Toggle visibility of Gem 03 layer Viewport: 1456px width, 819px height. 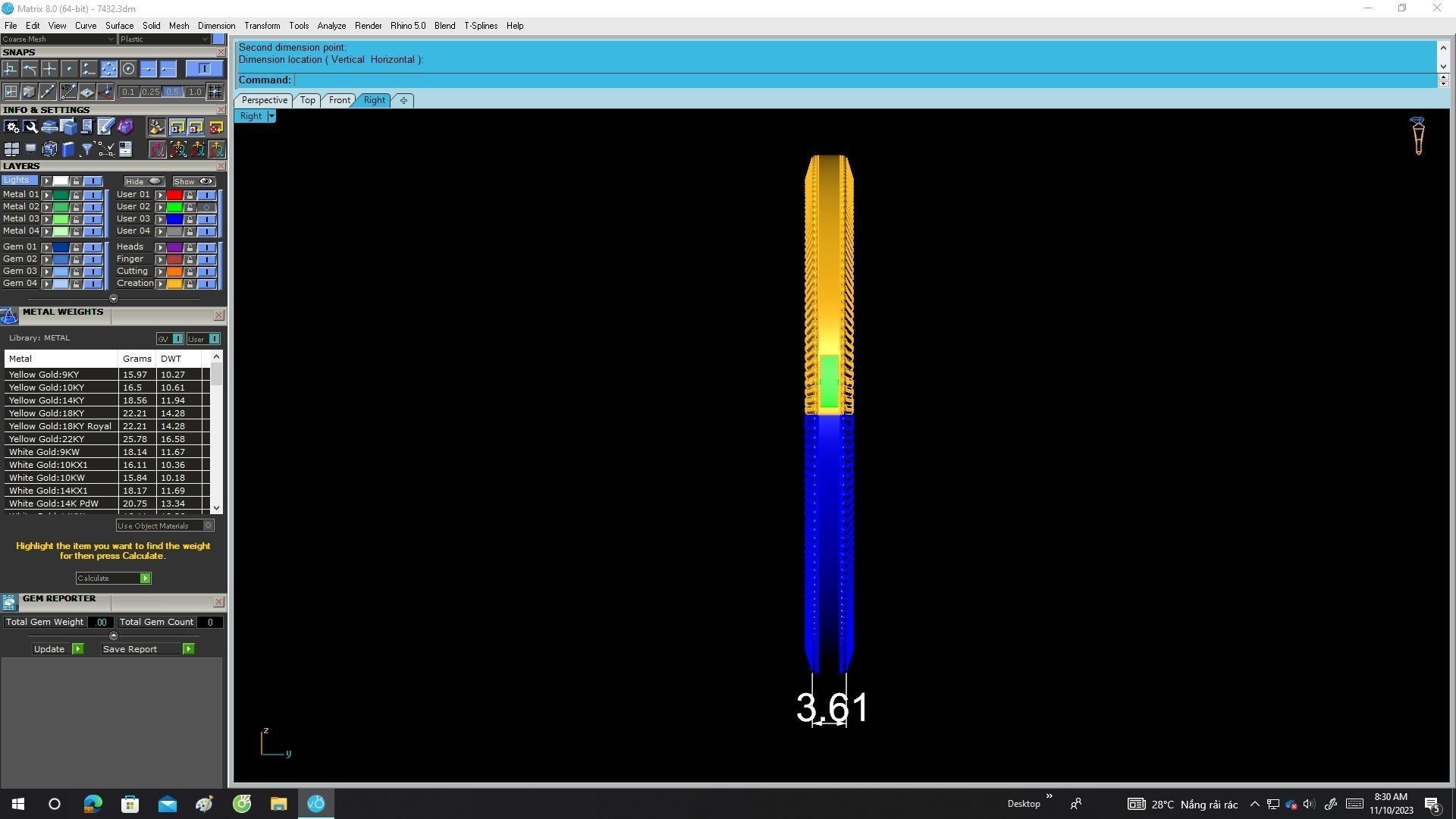[93, 271]
